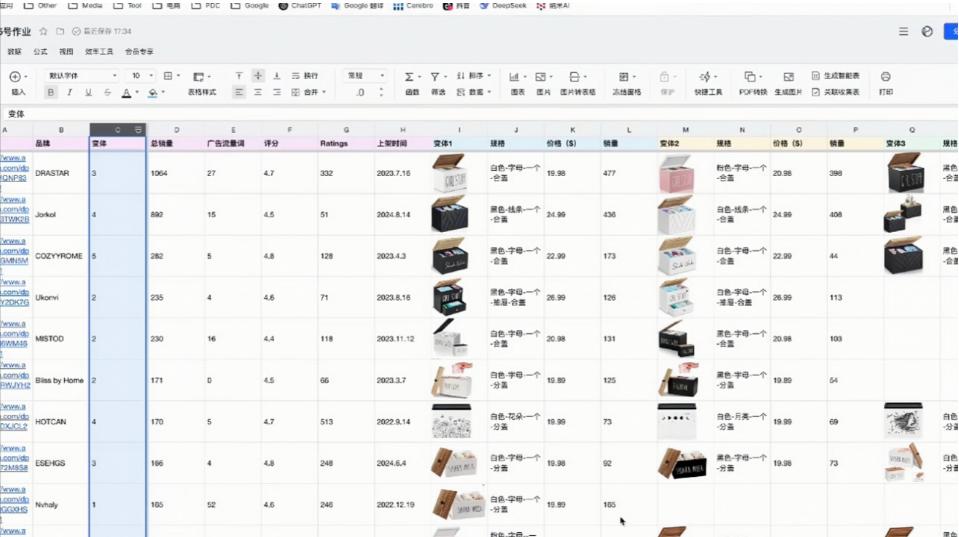Viewport: 959px width, 537px height.
Task: Select the 上架时间 header cell
Action: point(402,143)
